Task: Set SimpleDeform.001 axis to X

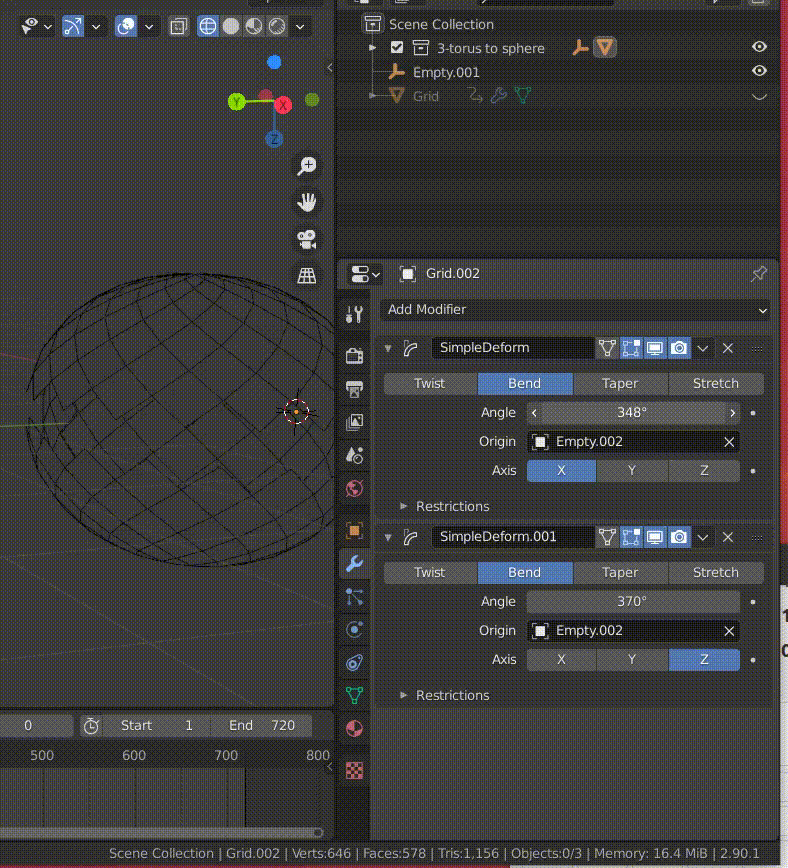Action: tap(562, 659)
